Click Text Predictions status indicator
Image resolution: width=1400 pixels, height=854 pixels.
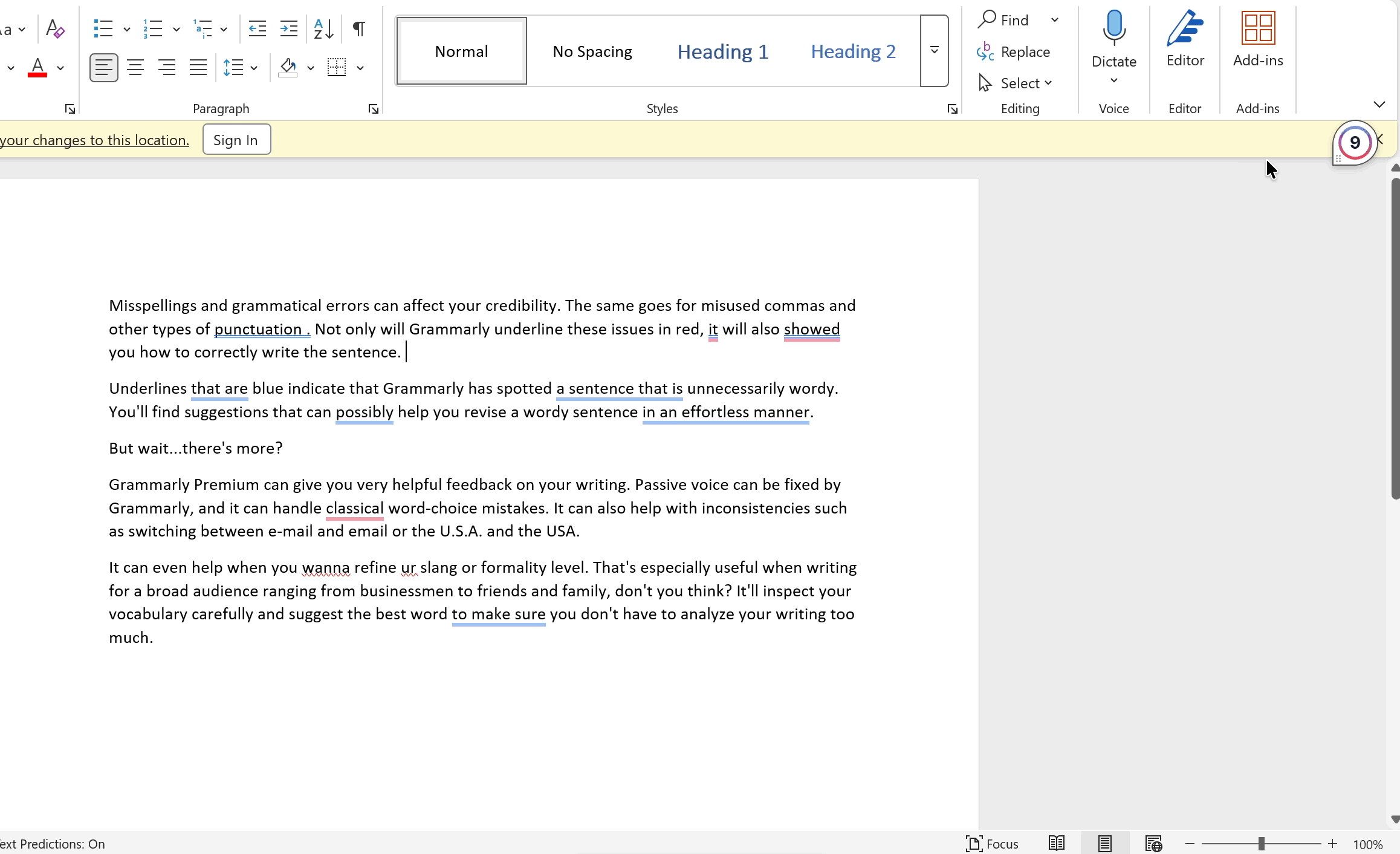53,844
